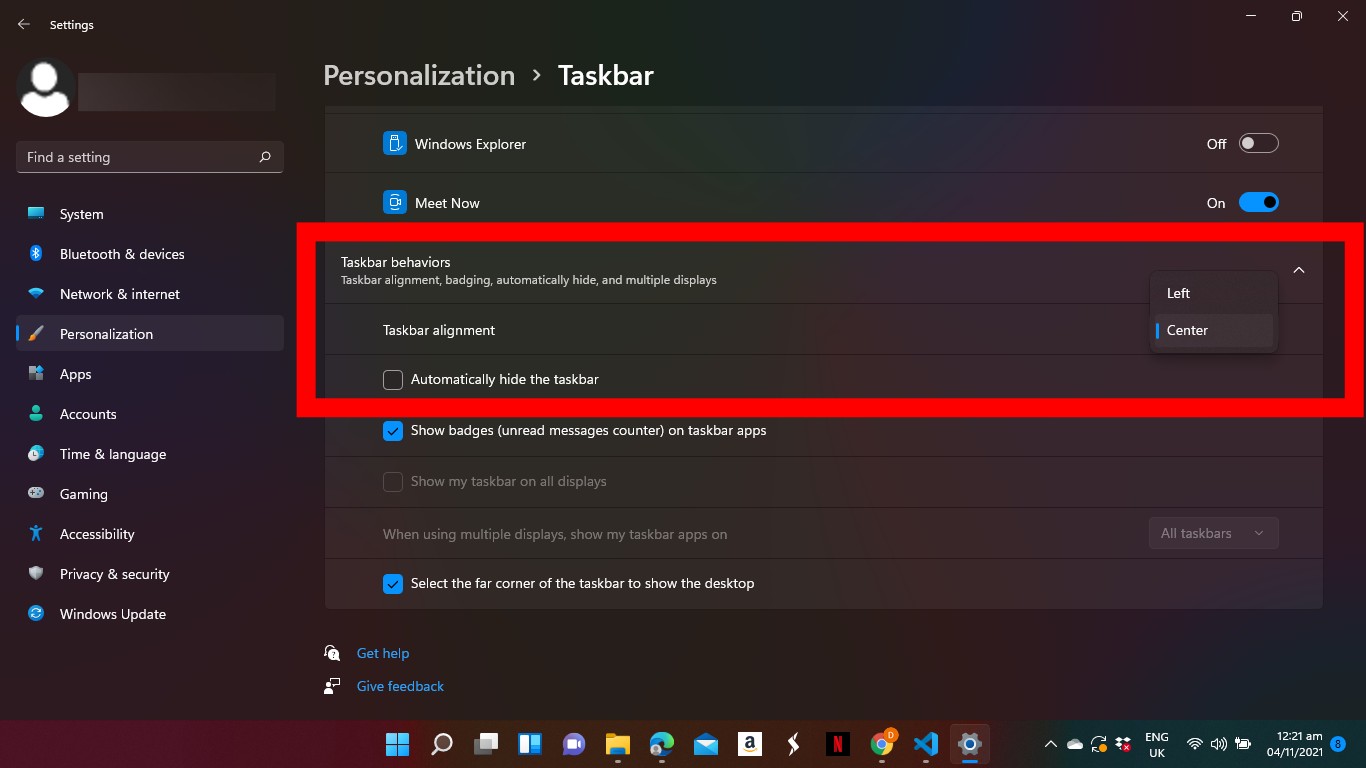1366x768 pixels.
Task: Open the clock showing 12:21 am
Action: click(1295, 744)
